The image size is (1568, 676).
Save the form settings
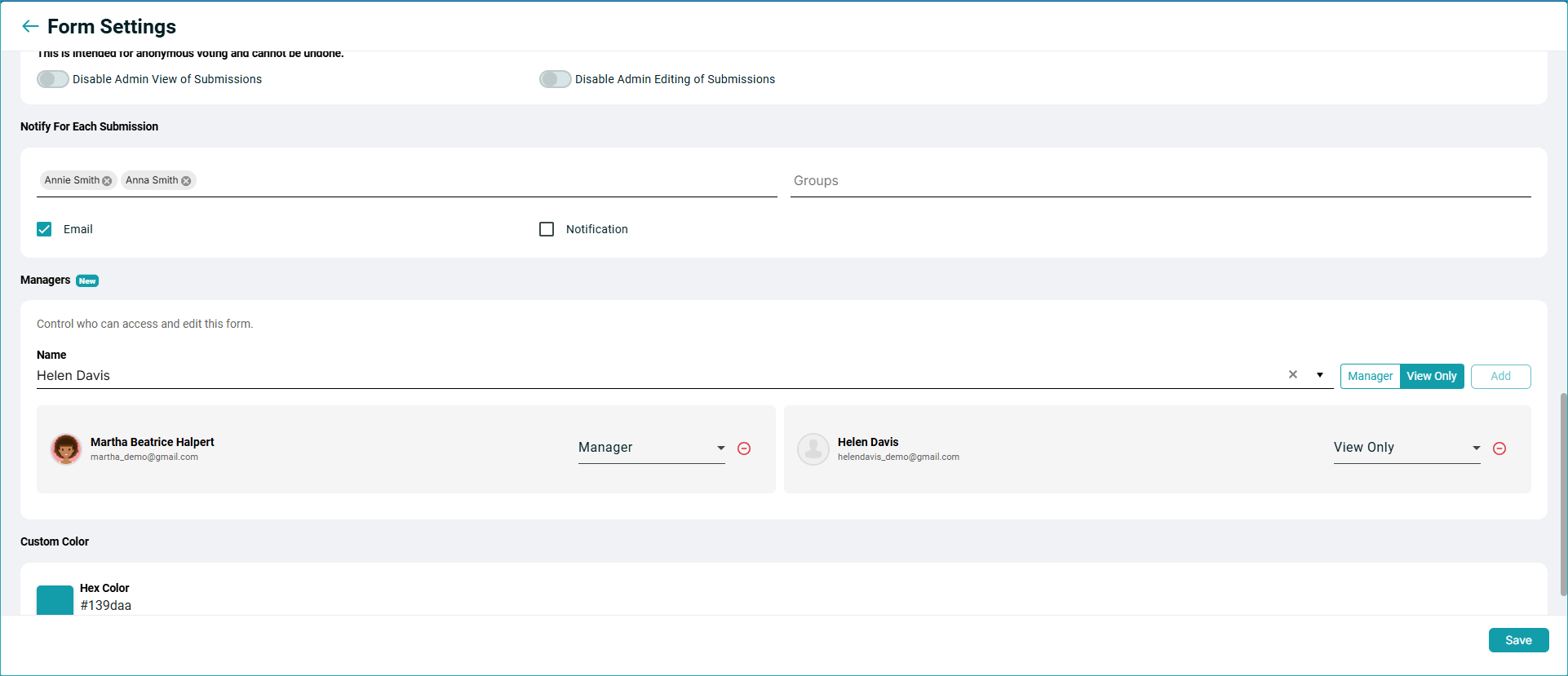pyautogui.click(x=1519, y=640)
